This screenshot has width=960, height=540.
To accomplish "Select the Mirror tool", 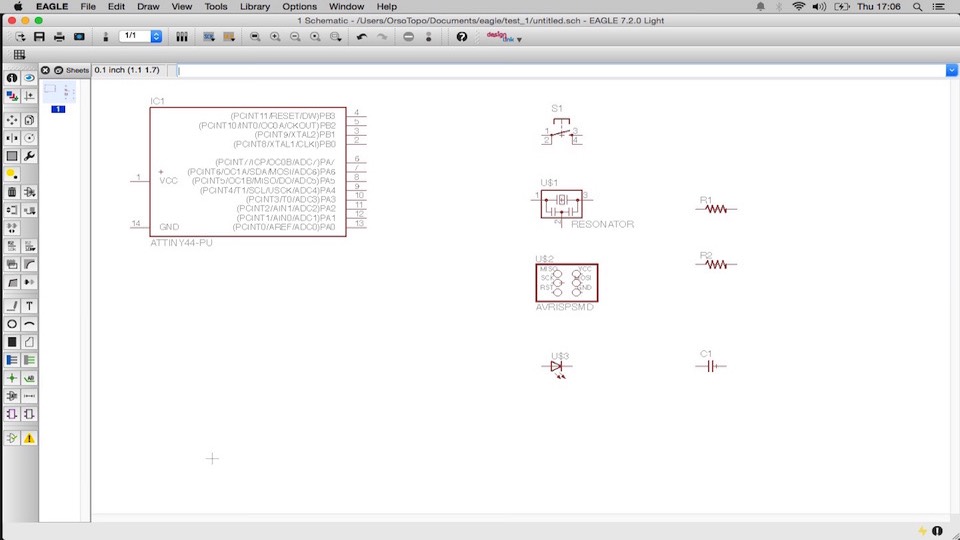I will 12,138.
